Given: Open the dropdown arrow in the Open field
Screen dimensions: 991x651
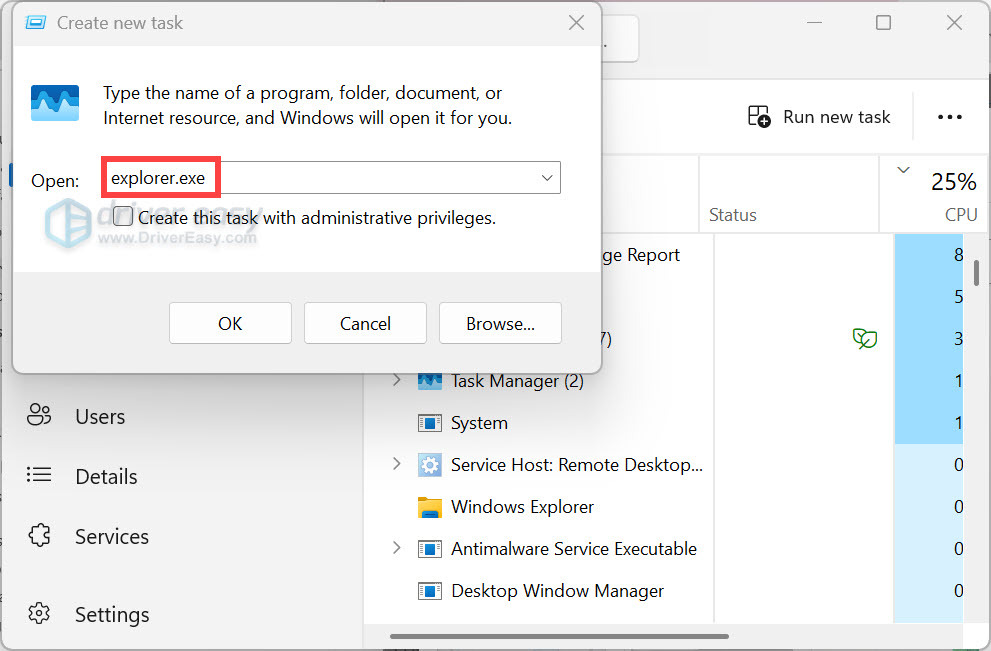Looking at the screenshot, I should point(547,178).
